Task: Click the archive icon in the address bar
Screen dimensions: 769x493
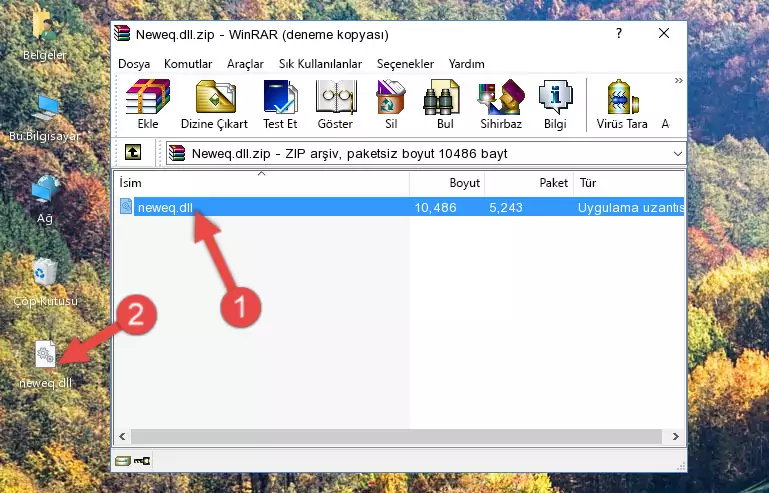Action: point(177,154)
